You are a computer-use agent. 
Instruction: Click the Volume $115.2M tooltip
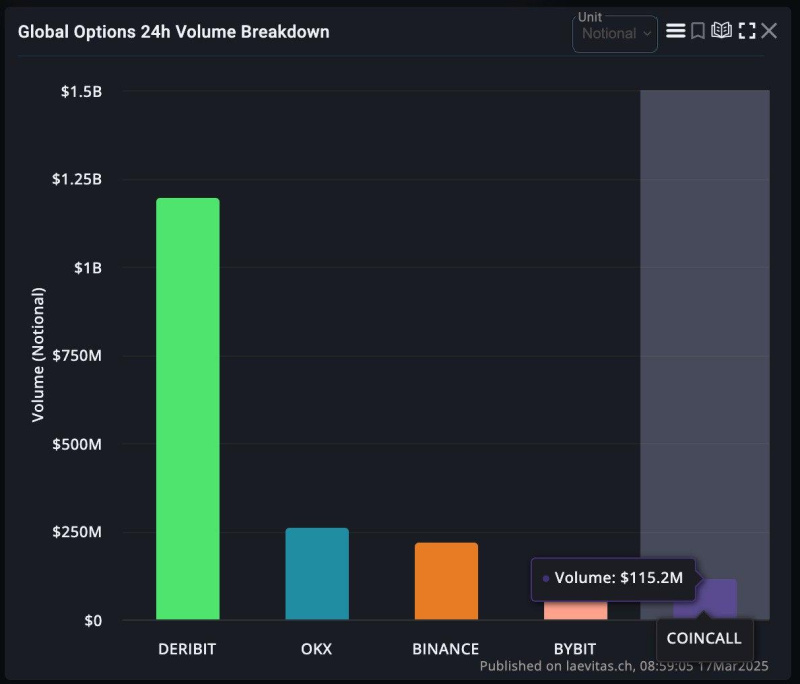(613, 578)
